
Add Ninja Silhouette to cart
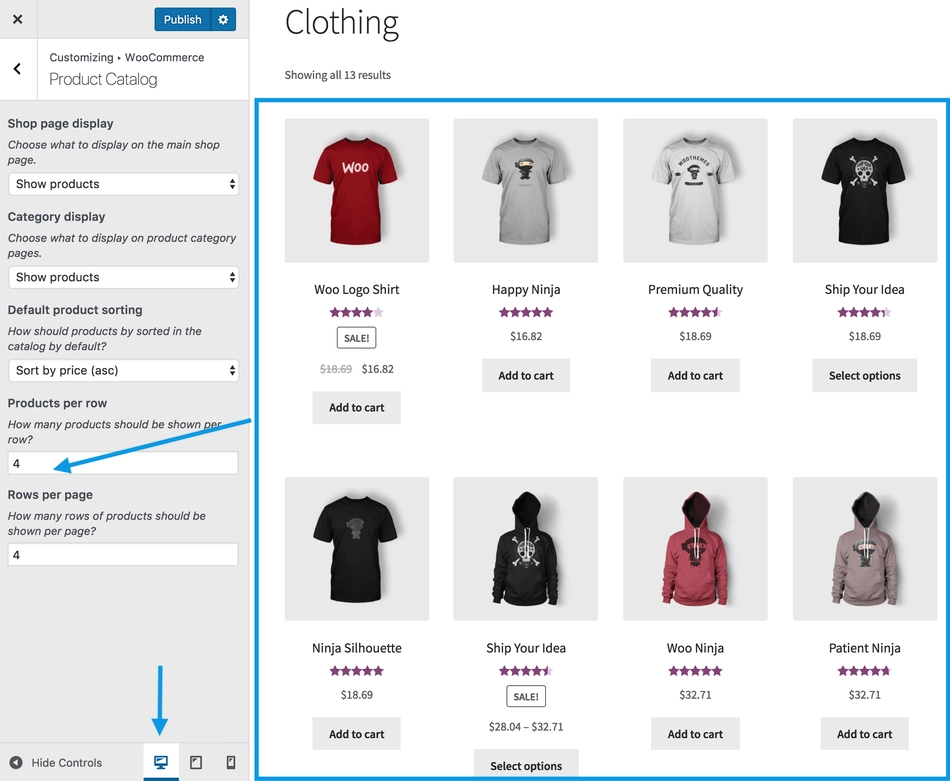[356, 734]
